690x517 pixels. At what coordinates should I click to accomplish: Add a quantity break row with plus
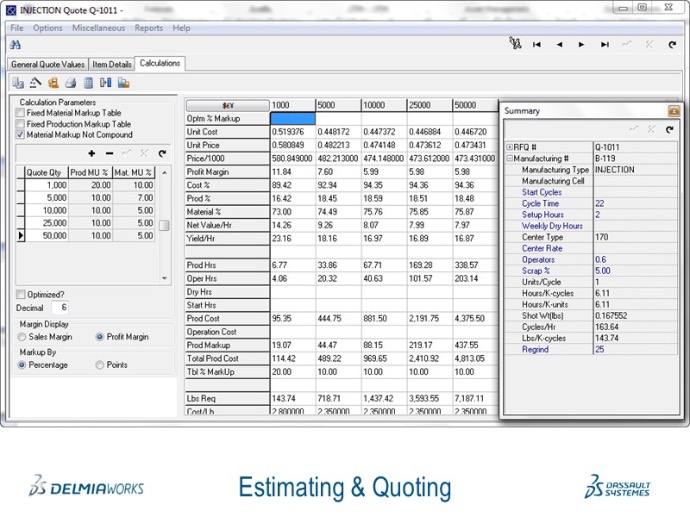tap(91, 153)
